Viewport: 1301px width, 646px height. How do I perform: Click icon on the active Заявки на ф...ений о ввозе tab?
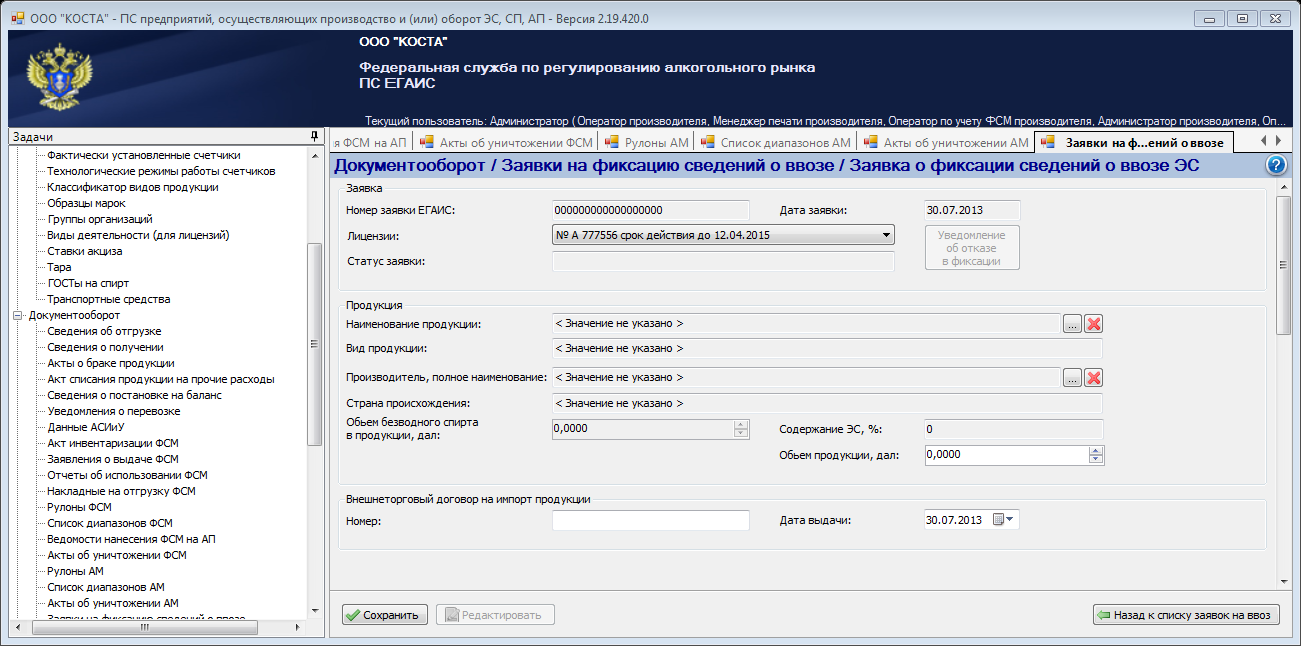click(x=1048, y=142)
